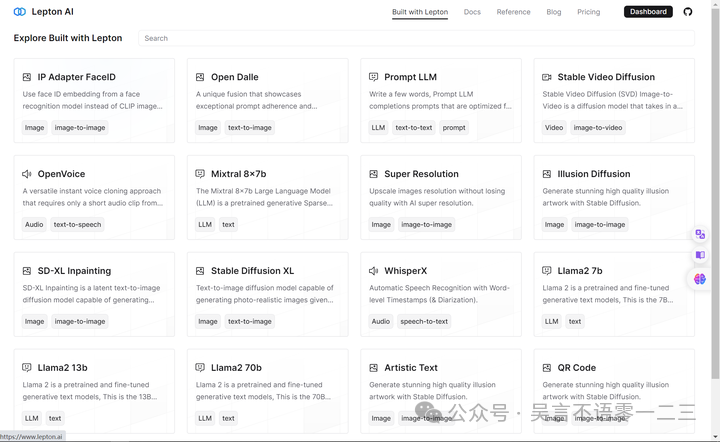This screenshot has height=442, width=720.
Task: Click the Super Resolution image icon
Action: [373, 174]
